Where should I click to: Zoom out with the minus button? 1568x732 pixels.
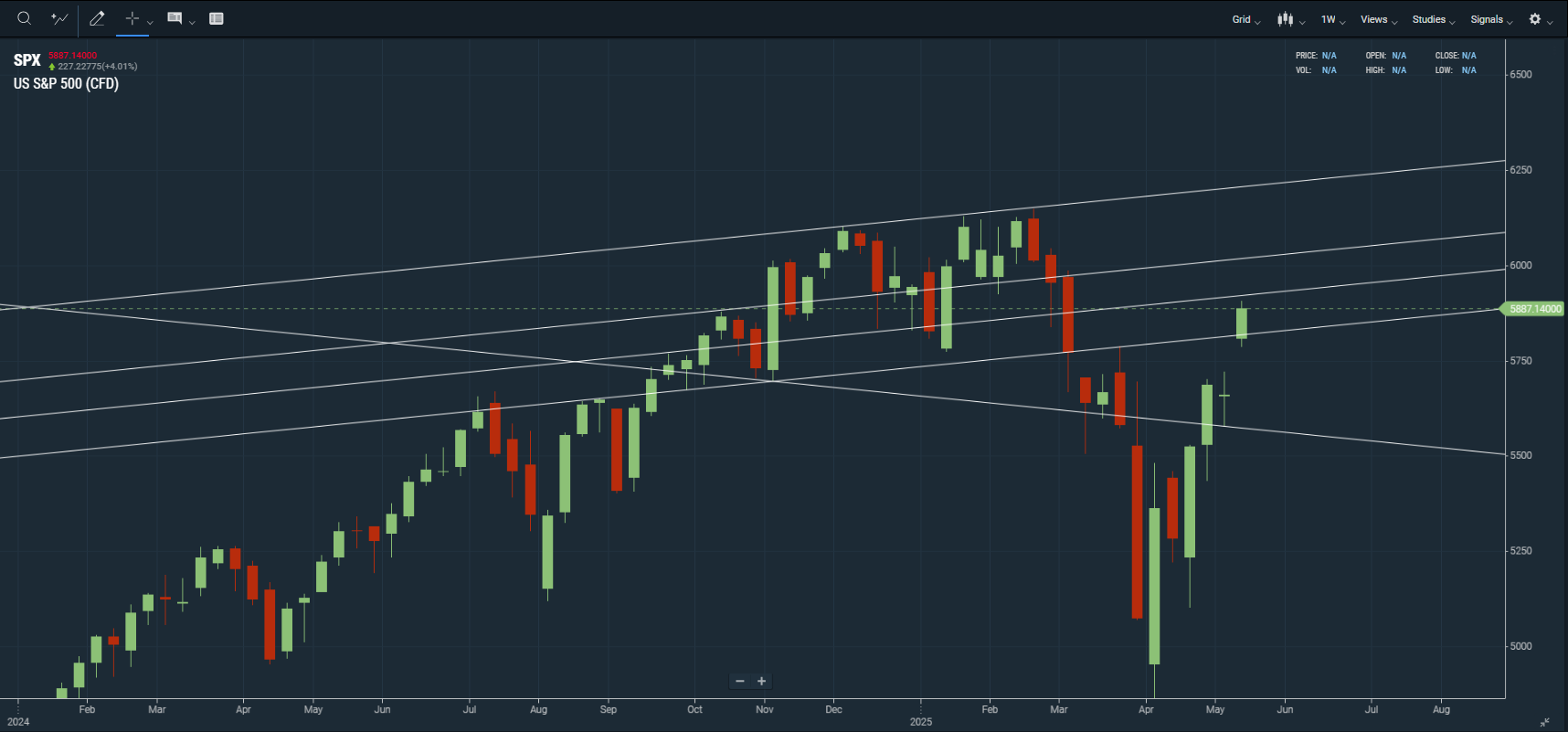click(740, 681)
